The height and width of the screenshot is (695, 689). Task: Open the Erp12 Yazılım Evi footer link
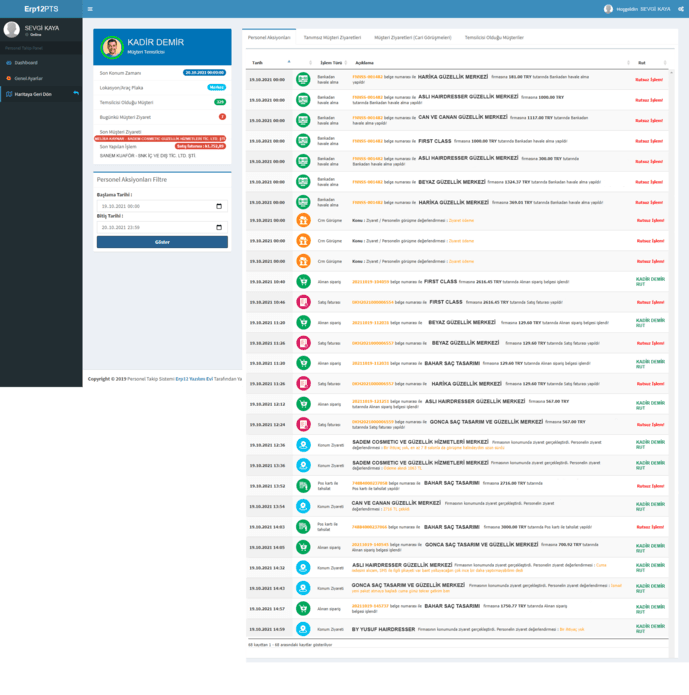[194, 379]
